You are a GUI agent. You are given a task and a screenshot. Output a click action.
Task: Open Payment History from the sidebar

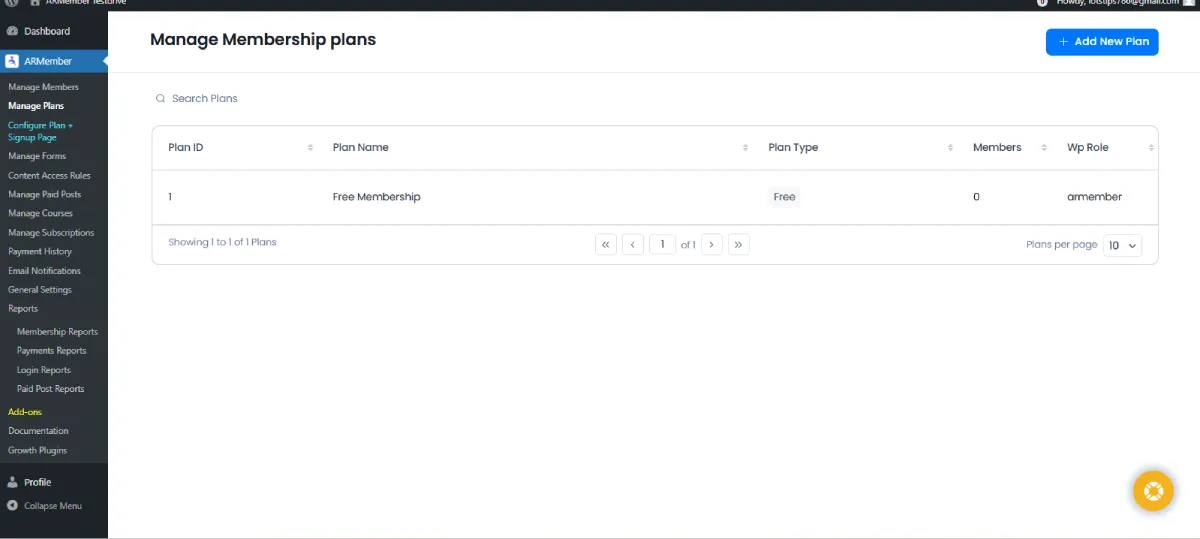[40, 251]
